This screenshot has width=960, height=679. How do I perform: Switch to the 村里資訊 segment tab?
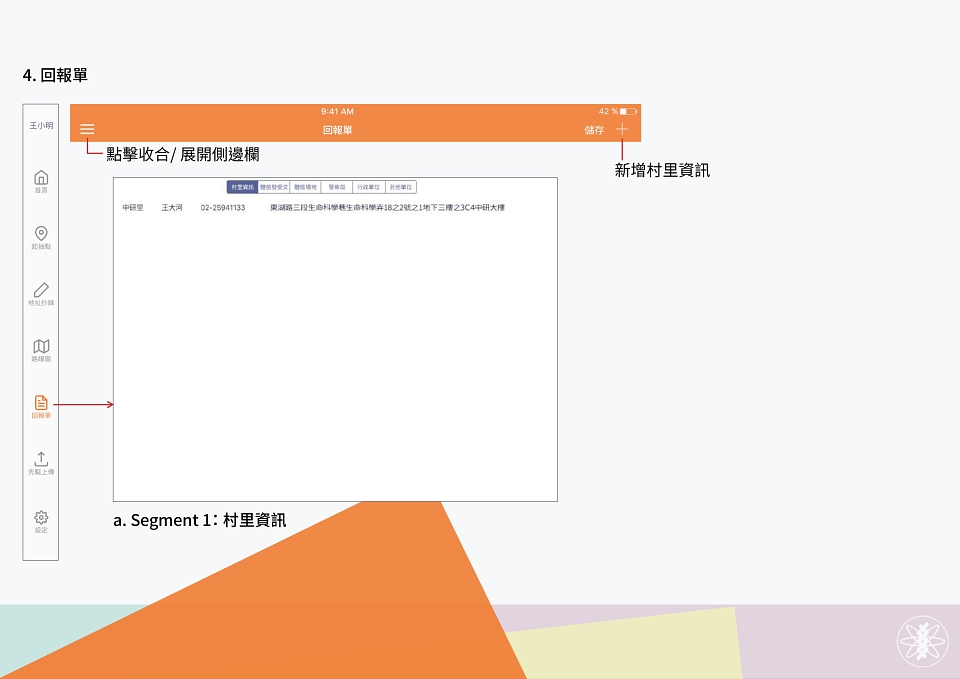[x=242, y=187]
